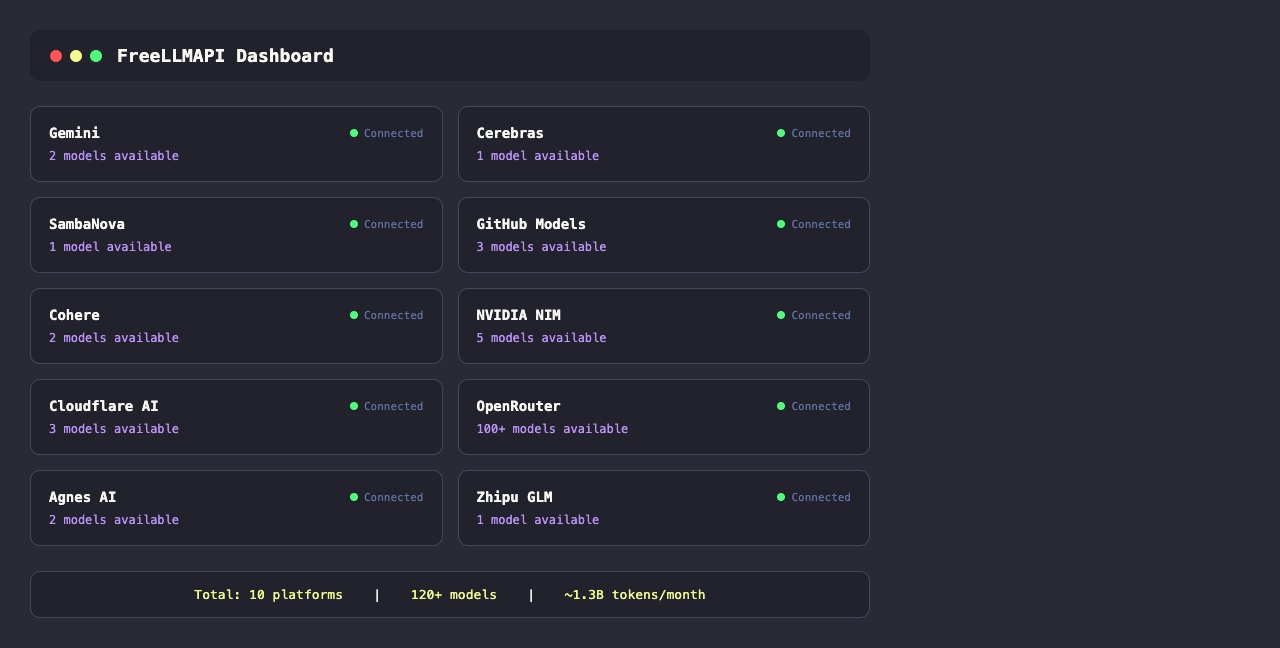Screen dimensions: 1280x648
Task: Click GitHub Models Connected label
Action: 821,224
